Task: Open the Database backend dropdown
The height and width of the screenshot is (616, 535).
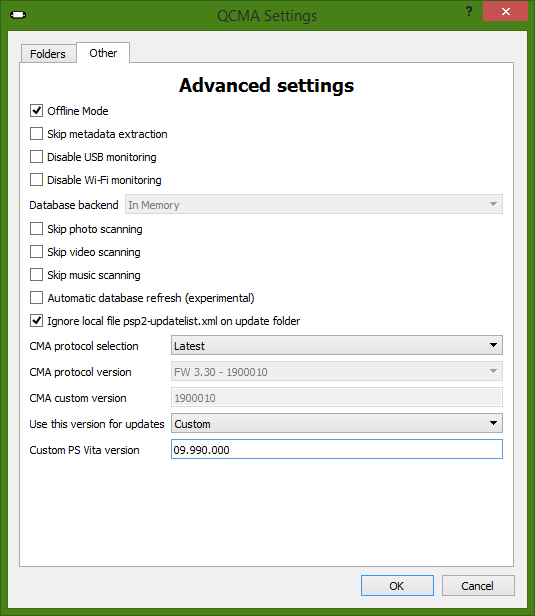Action: coord(313,204)
